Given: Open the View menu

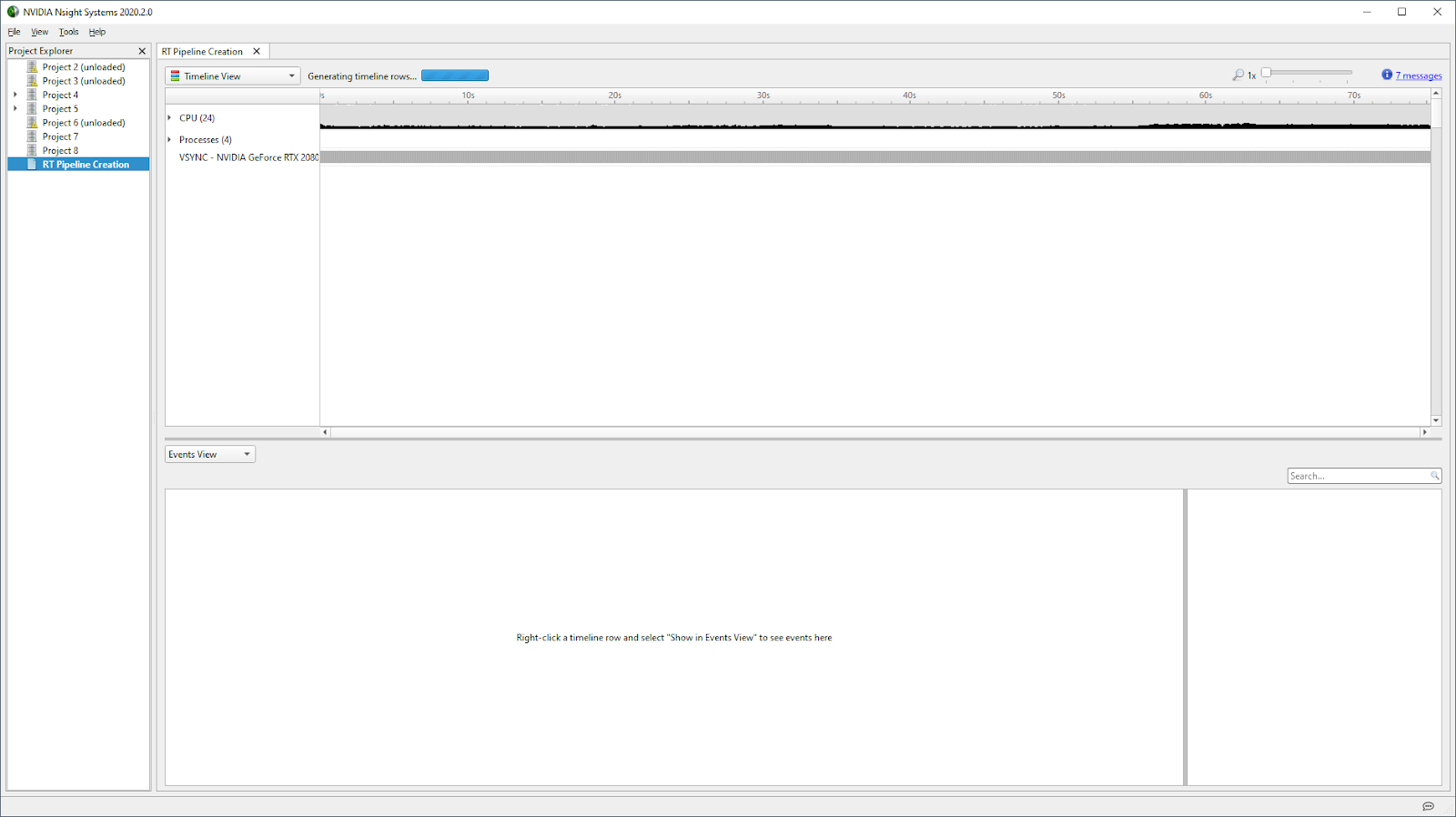Looking at the screenshot, I should [x=40, y=32].
